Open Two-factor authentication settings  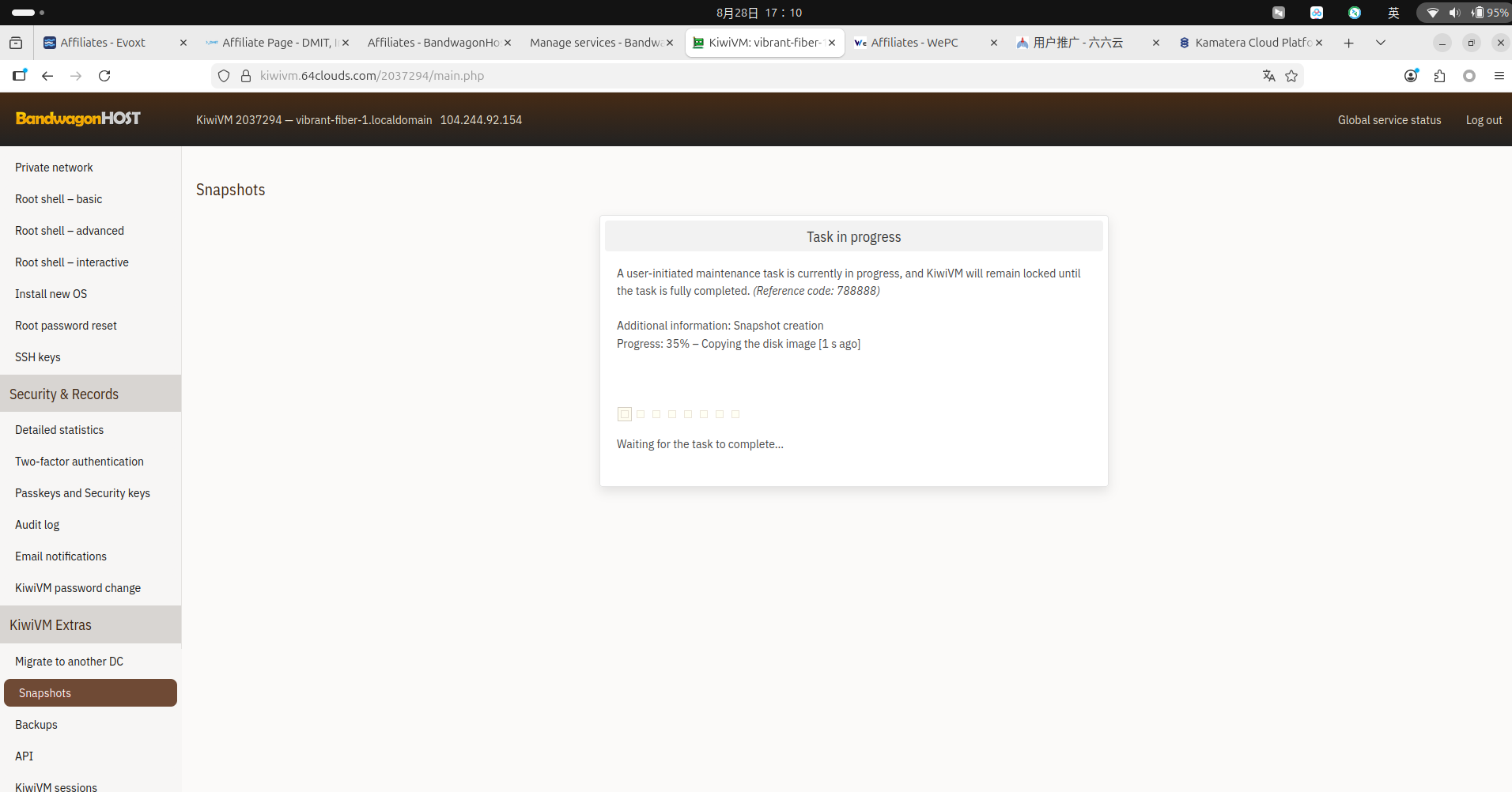79,462
